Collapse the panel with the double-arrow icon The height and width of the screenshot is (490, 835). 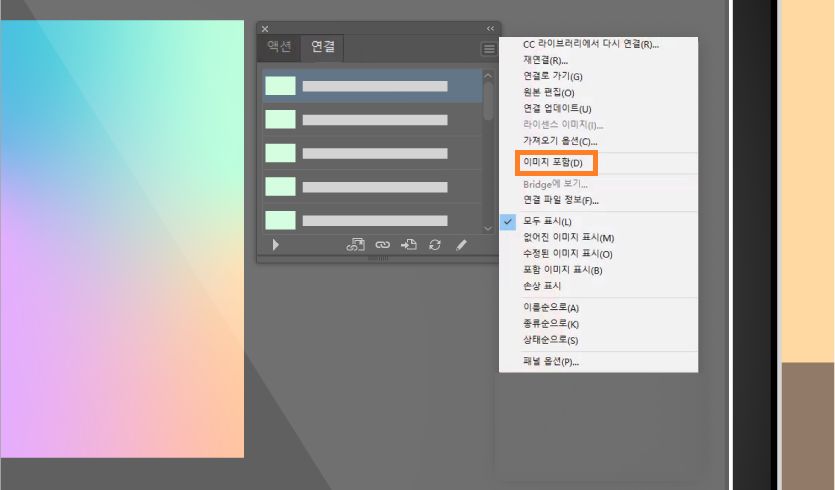click(490, 29)
